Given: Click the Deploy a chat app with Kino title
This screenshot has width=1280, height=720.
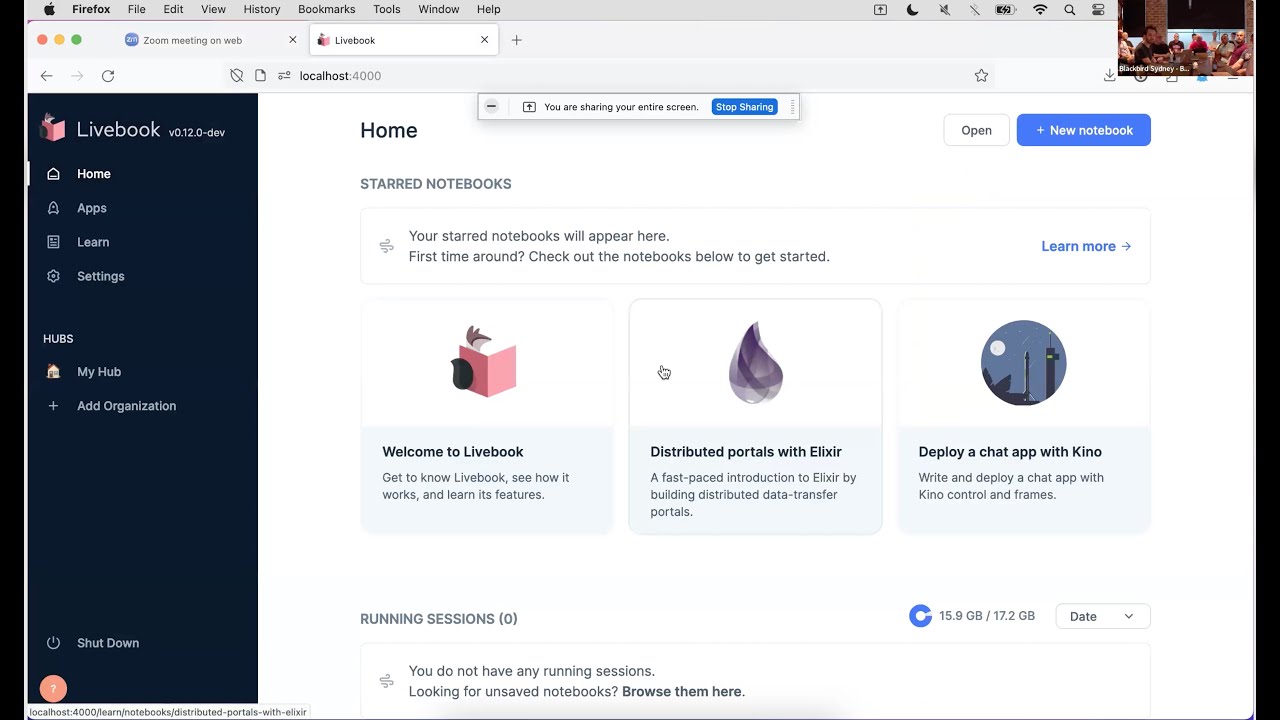Looking at the screenshot, I should [1010, 452].
